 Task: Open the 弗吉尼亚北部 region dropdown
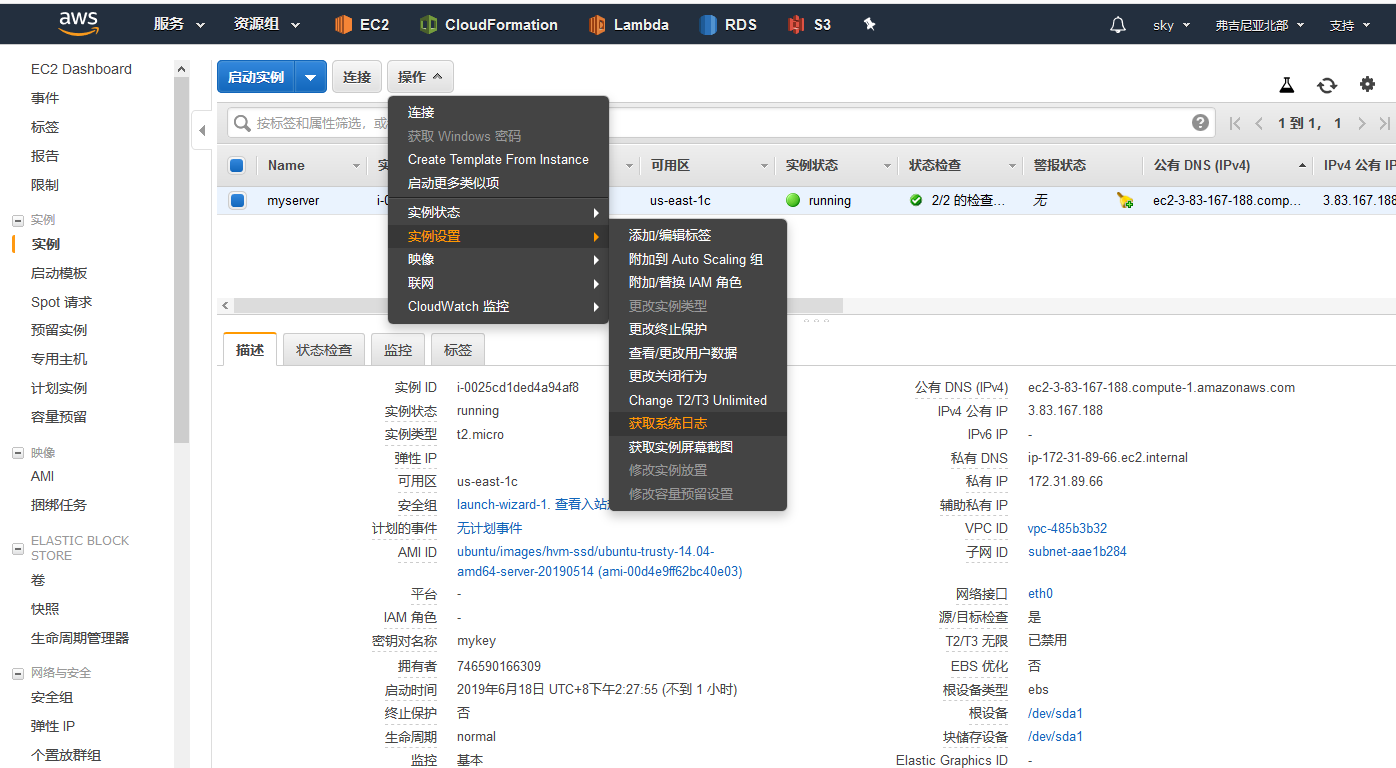(x=1258, y=25)
